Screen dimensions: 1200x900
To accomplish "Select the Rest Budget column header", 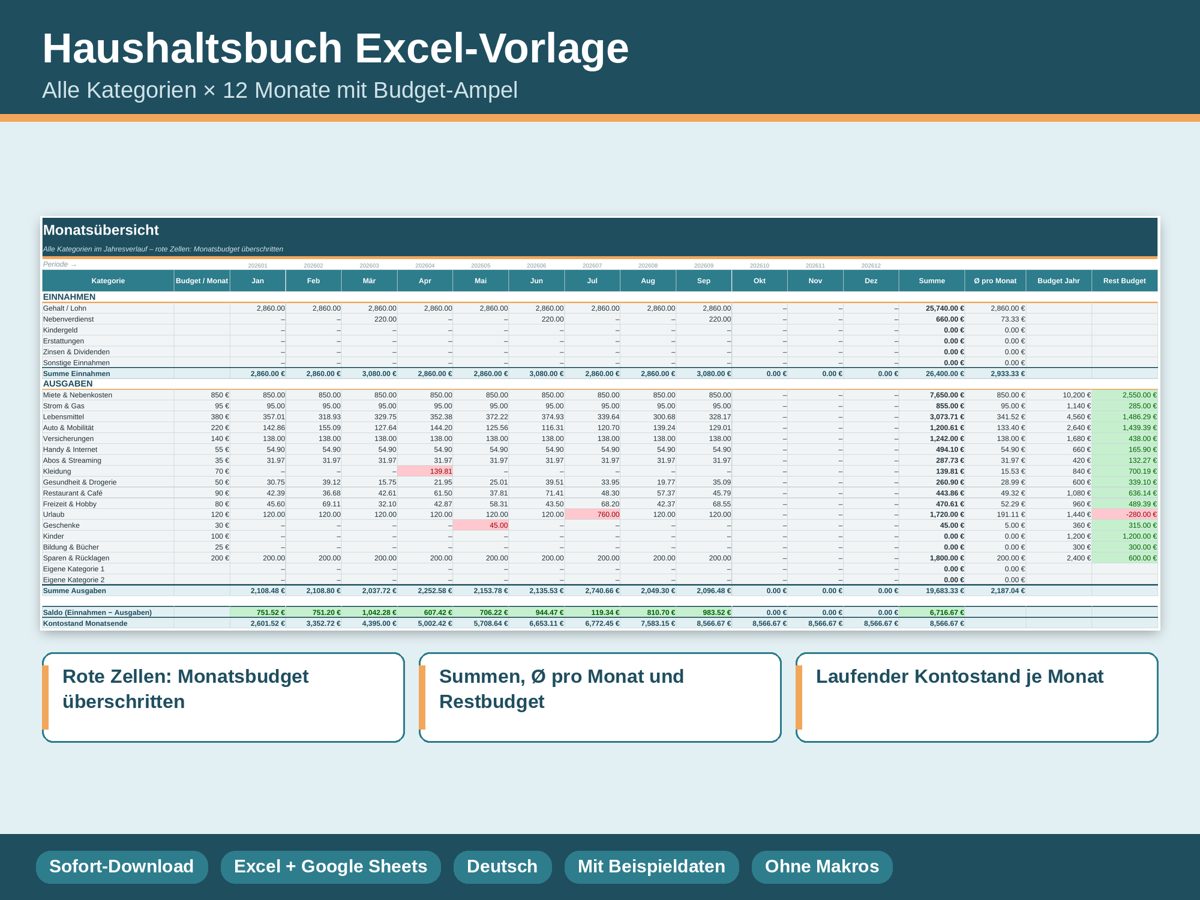I will coord(1125,281).
